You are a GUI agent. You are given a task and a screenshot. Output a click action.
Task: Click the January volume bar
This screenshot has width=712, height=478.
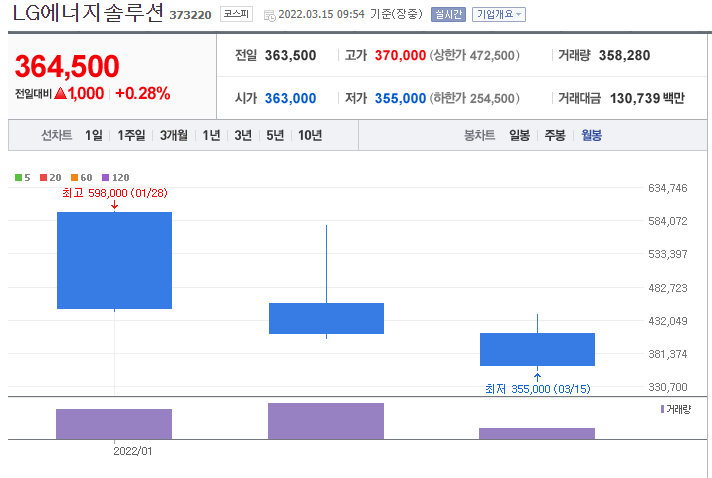(114, 424)
